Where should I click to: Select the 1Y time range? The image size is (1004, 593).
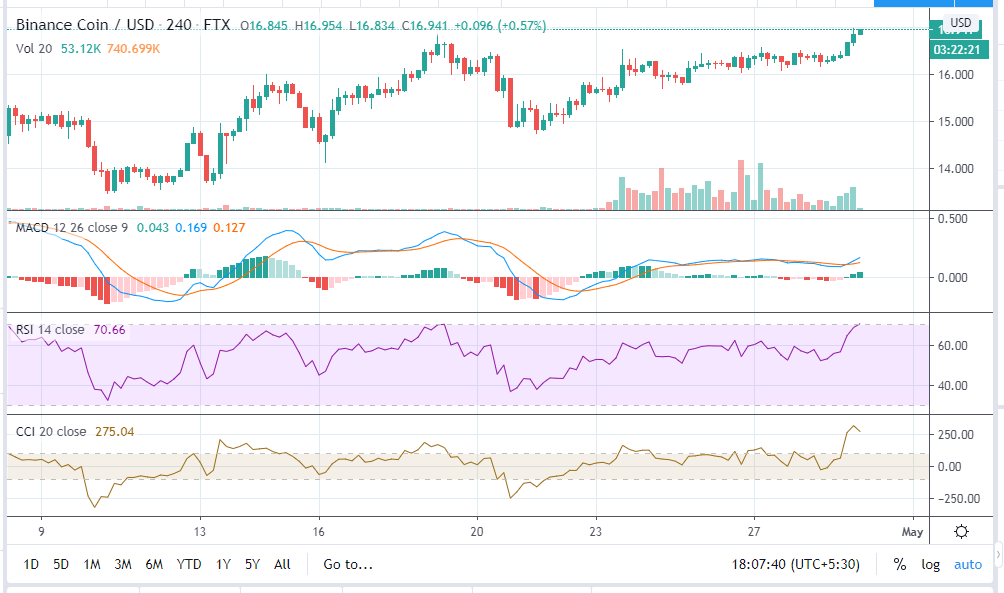[x=223, y=564]
